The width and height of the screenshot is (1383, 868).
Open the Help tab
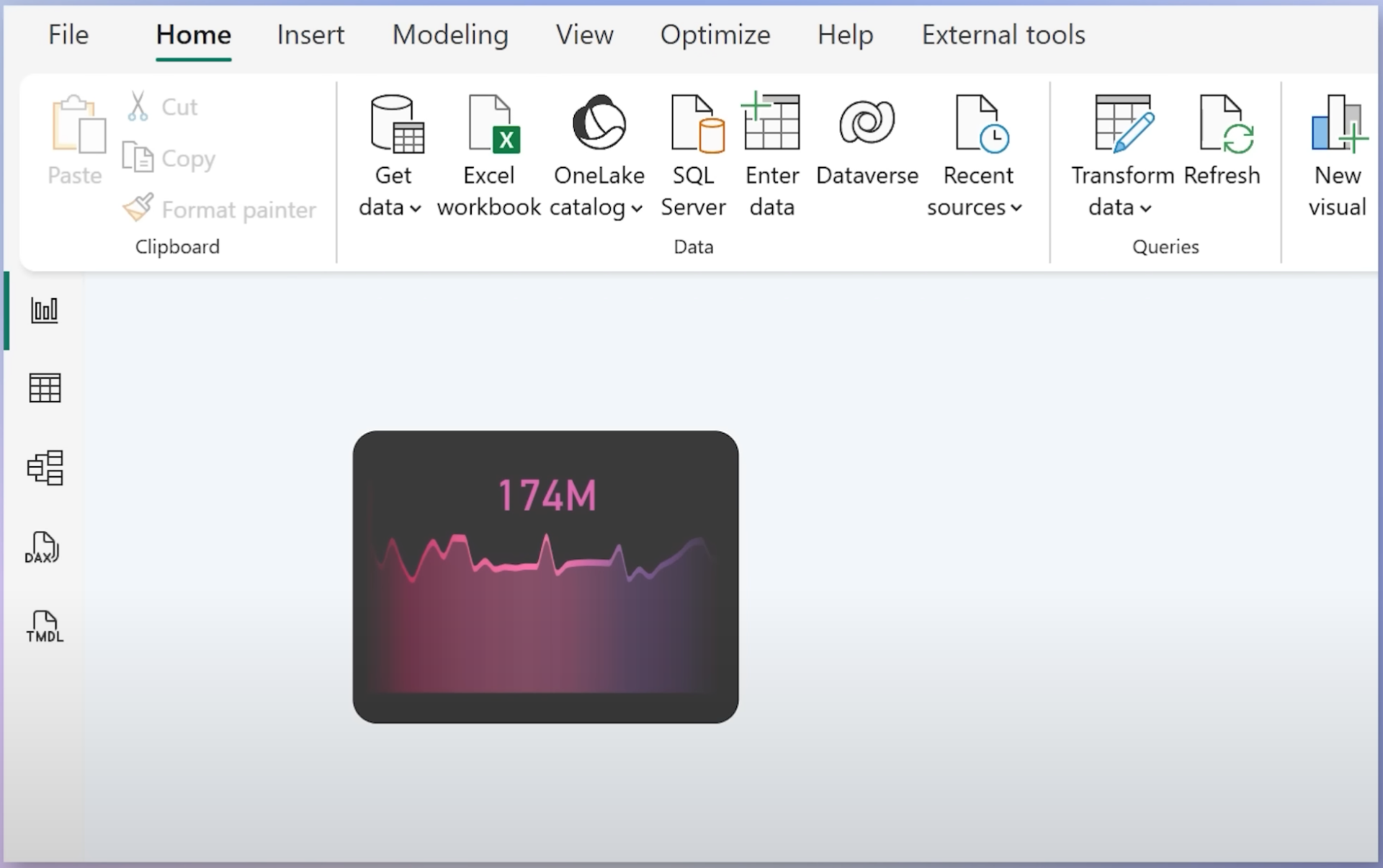[x=845, y=35]
